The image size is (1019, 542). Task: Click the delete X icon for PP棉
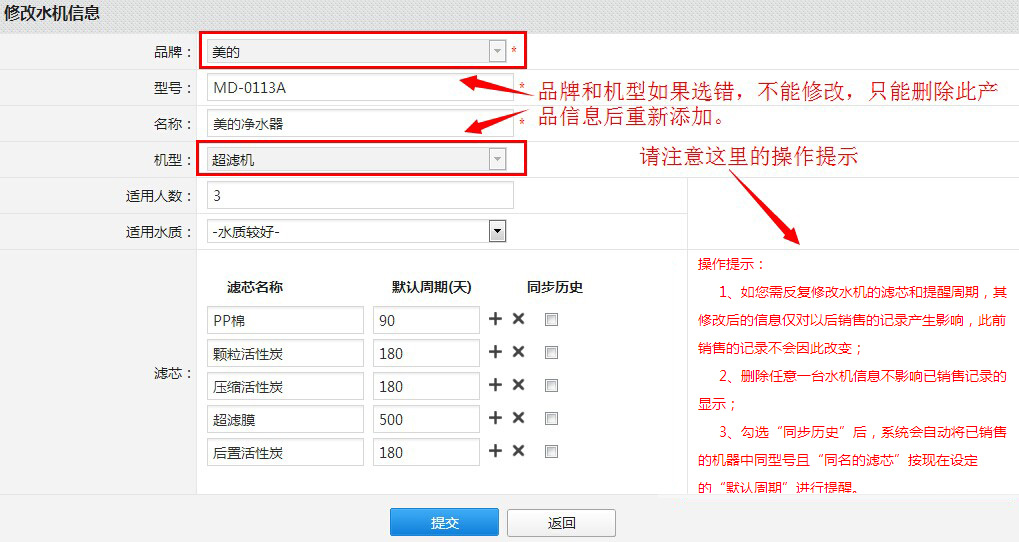518,319
